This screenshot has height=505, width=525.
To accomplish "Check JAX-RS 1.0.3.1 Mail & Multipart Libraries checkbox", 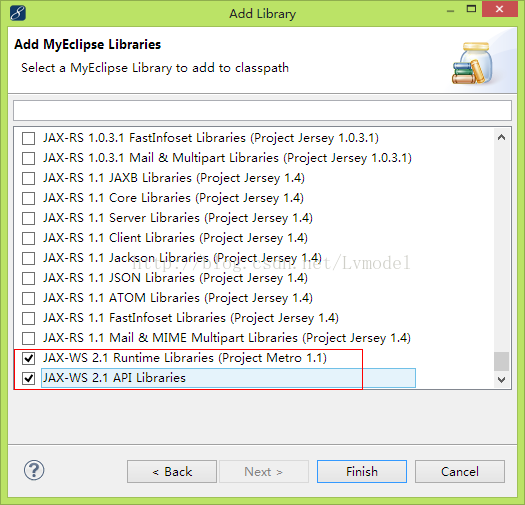I will [28, 158].
